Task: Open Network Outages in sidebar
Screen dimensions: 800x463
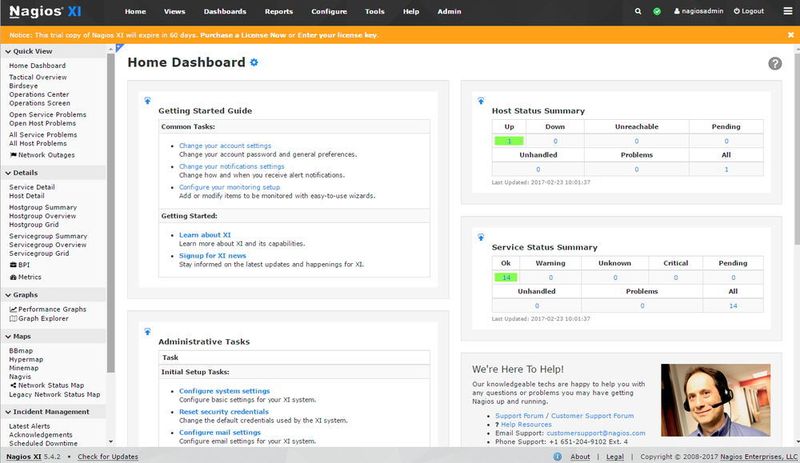Action: click(x=42, y=155)
